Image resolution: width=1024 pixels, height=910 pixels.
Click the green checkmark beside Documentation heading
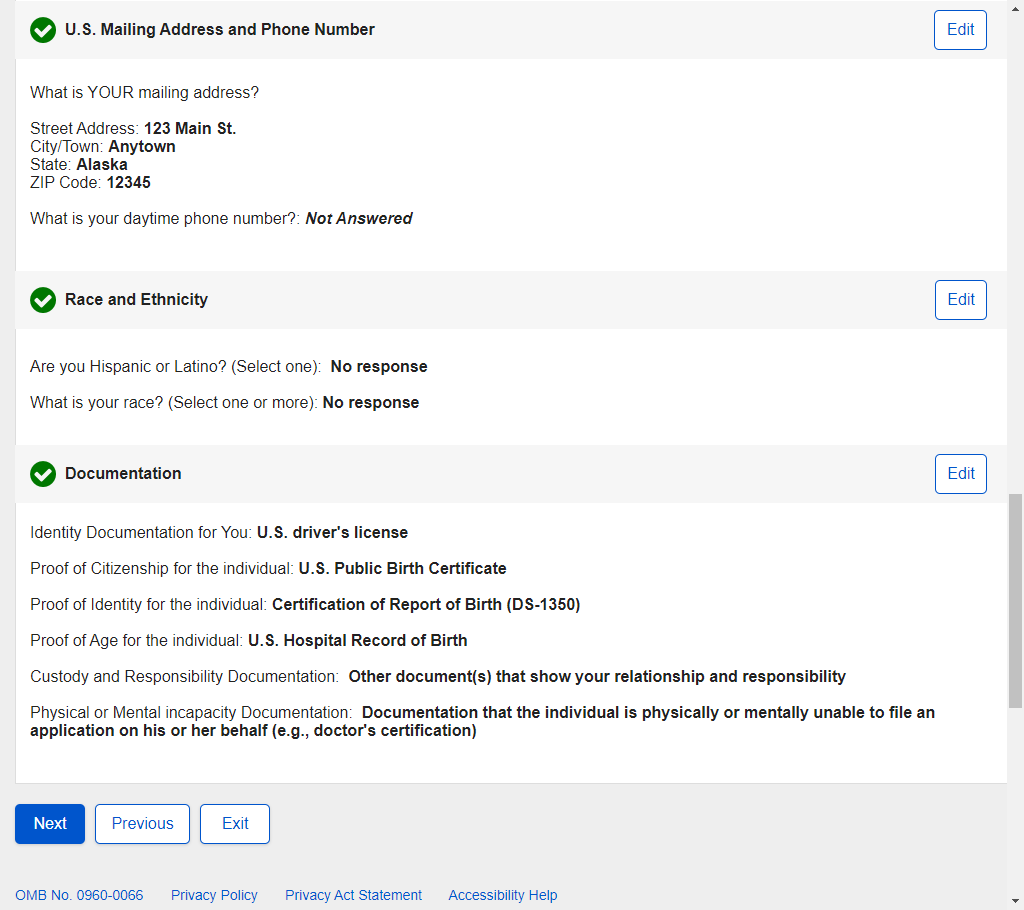[43, 474]
